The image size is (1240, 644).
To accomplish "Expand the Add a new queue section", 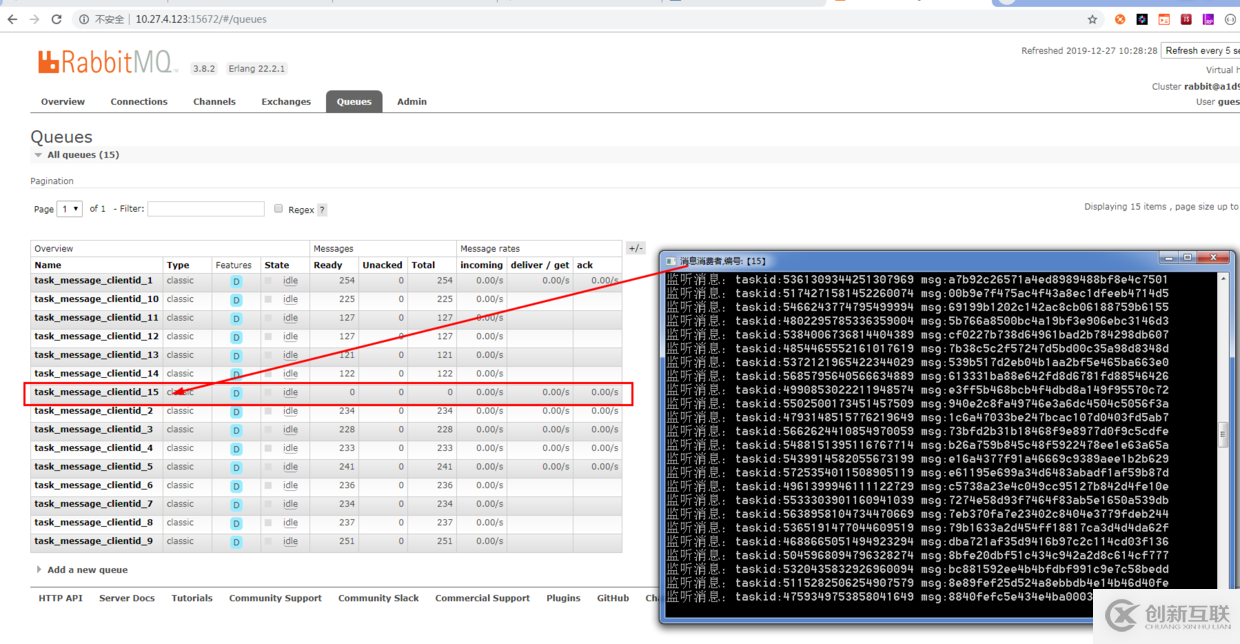I will (x=83, y=570).
